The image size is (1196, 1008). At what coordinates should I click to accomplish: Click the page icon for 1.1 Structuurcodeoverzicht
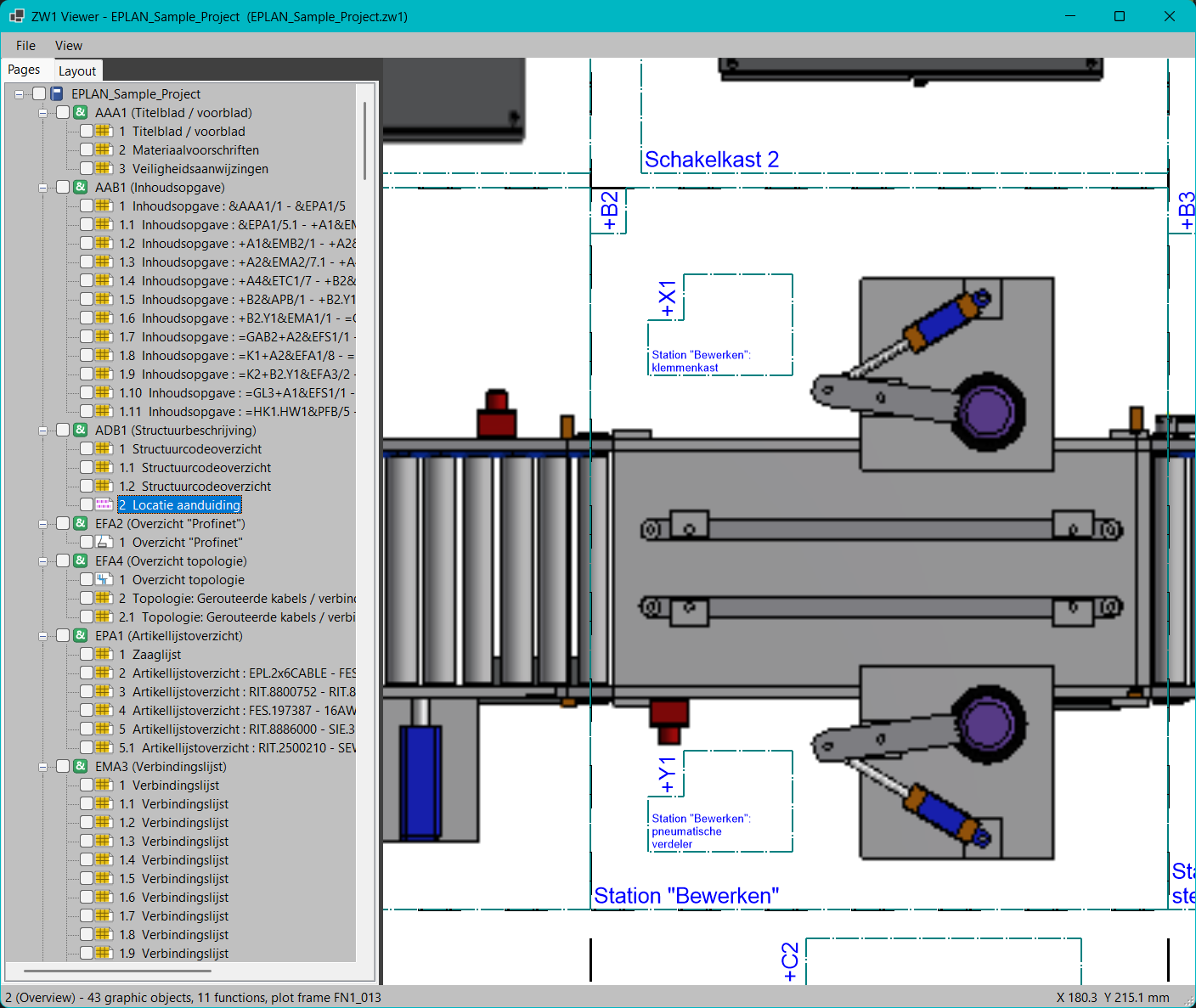(x=104, y=467)
